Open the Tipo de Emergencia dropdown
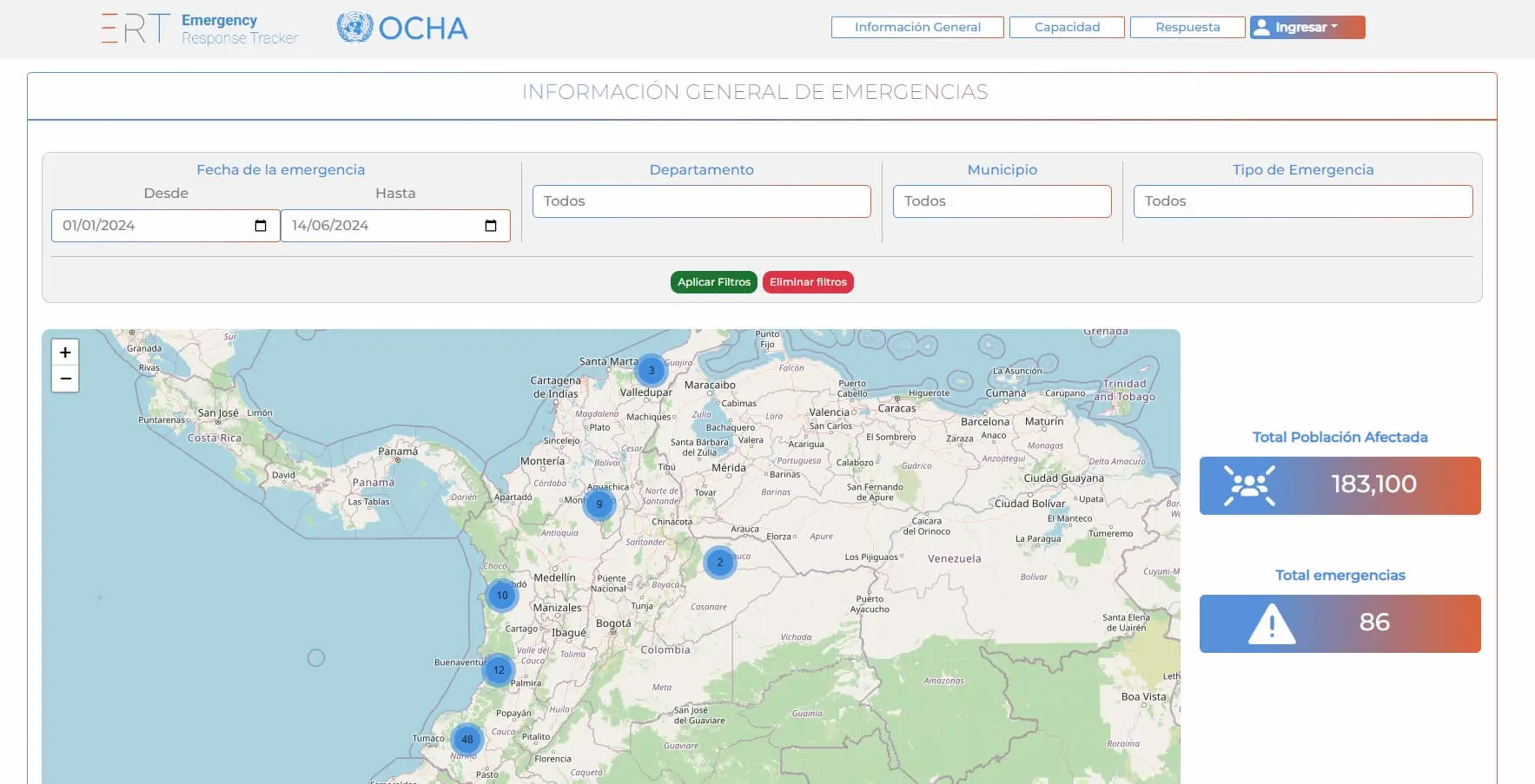This screenshot has height=784, width=1535. 1302,201
